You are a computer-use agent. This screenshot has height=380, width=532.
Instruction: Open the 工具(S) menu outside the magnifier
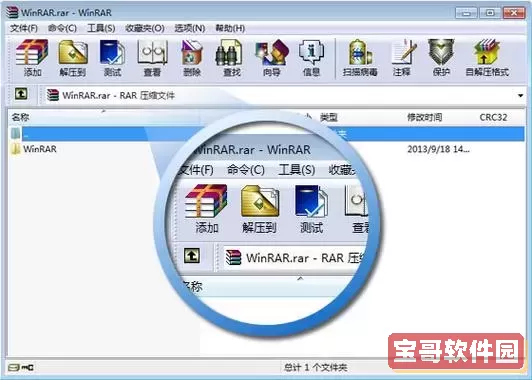coord(101,28)
